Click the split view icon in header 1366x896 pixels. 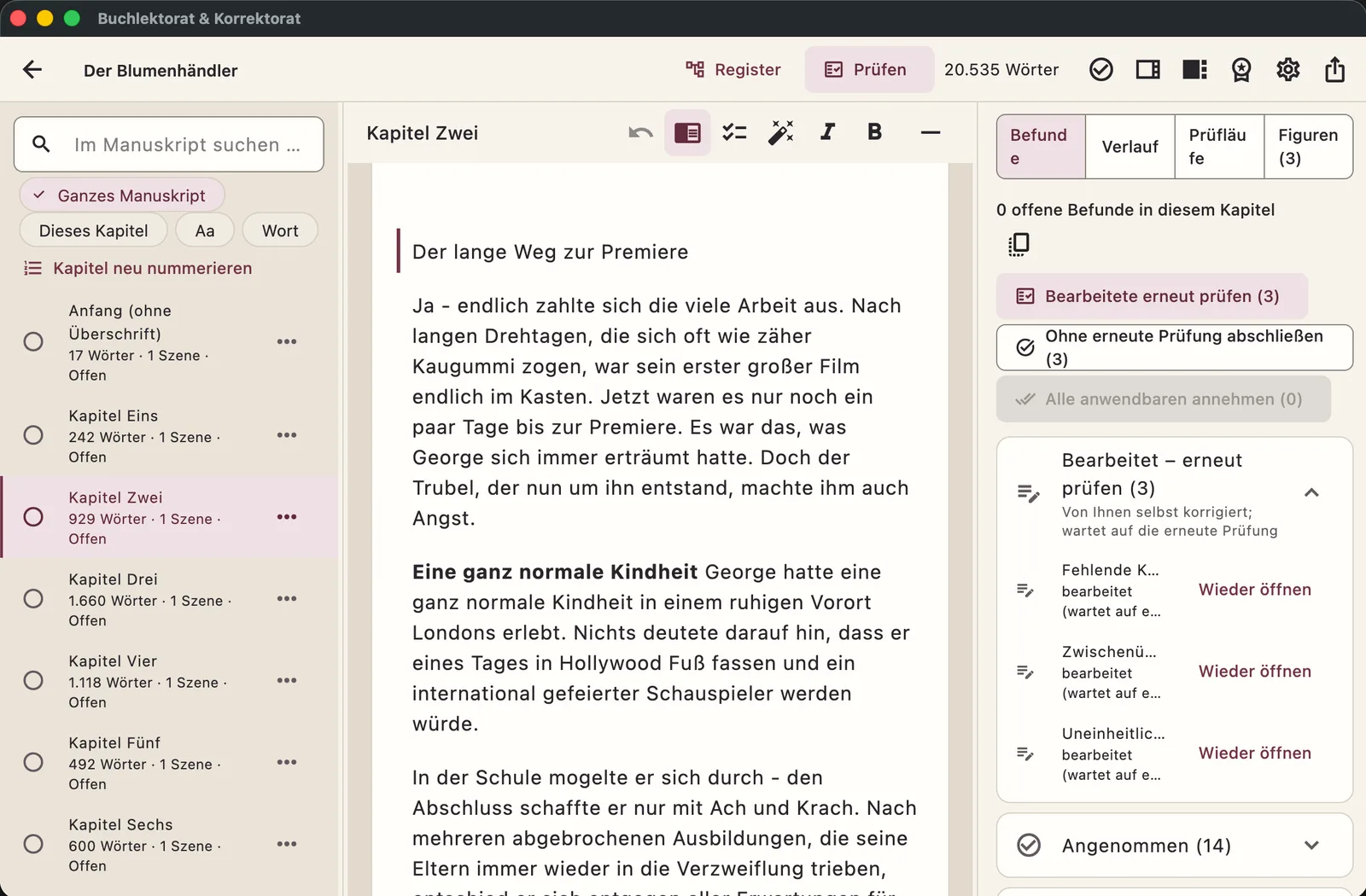point(1195,70)
